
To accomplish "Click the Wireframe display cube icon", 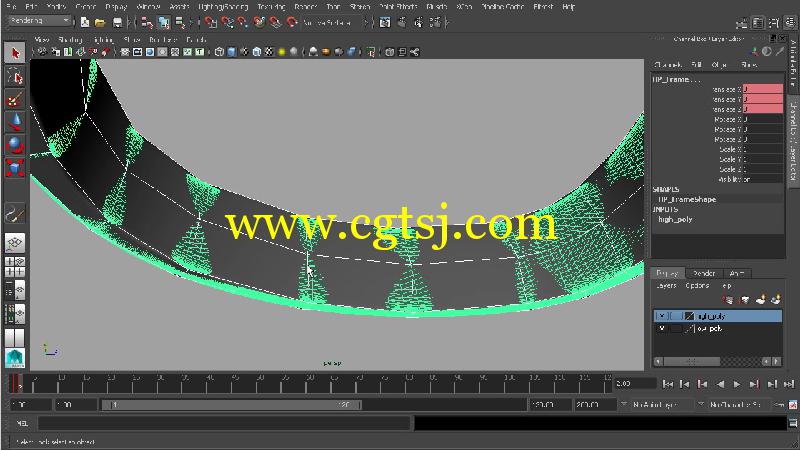I will (219, 52).
